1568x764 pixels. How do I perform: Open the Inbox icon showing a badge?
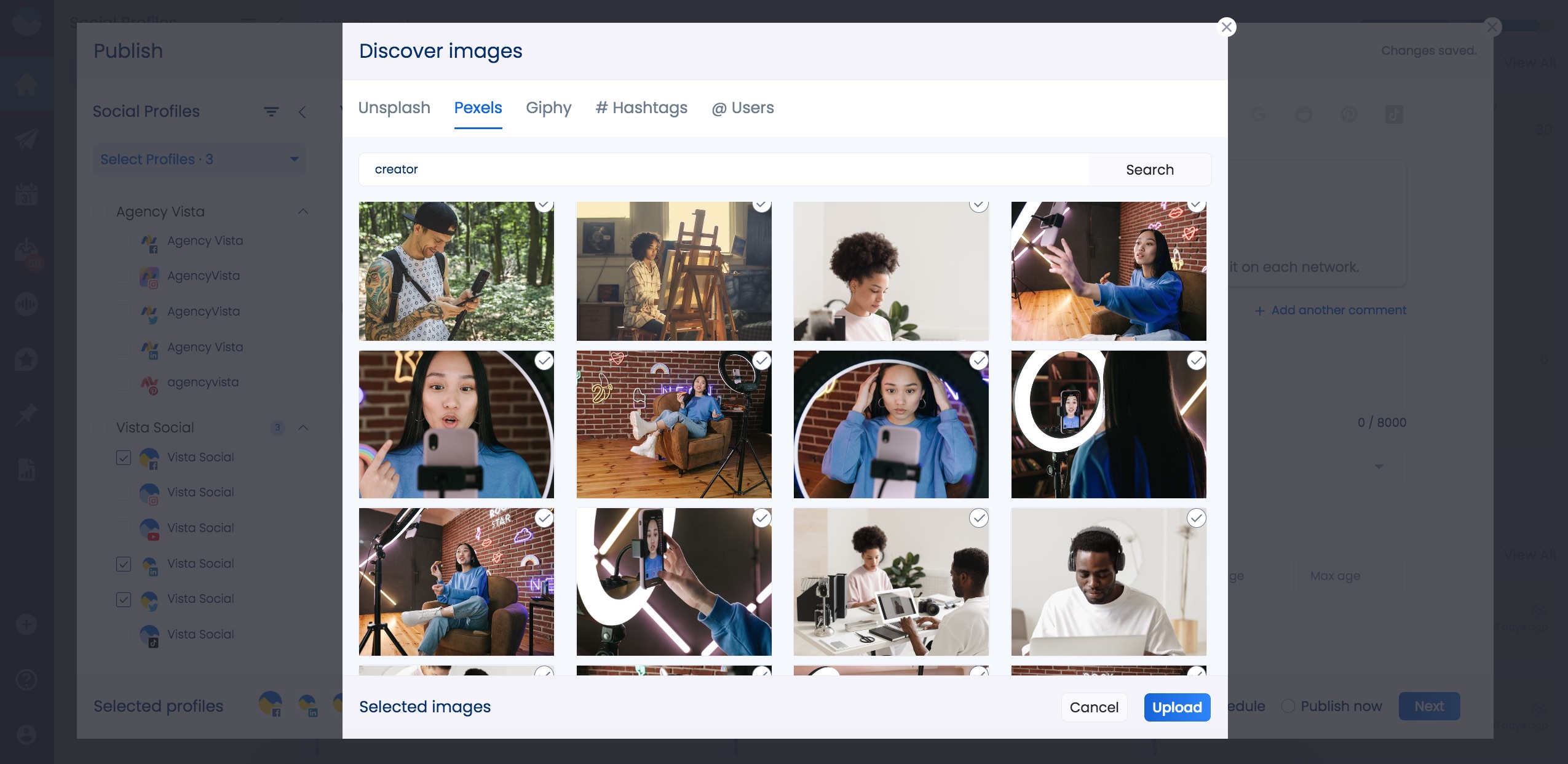coord(26,249)
